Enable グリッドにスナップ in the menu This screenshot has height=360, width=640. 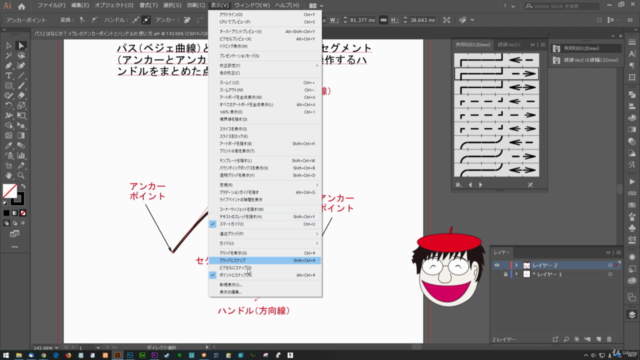point(264,260)
